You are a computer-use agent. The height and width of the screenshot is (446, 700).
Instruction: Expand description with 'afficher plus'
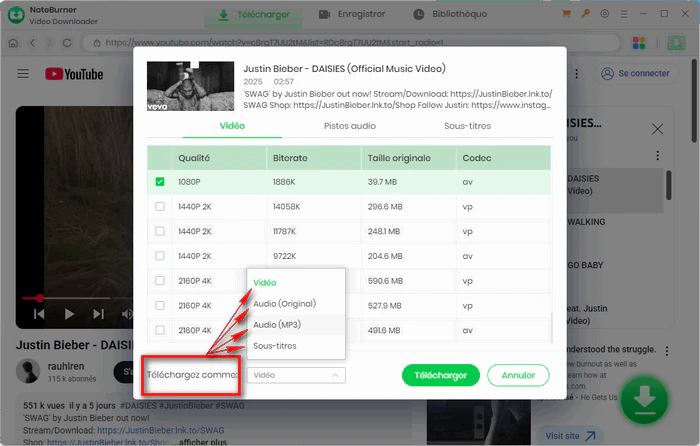203,442
